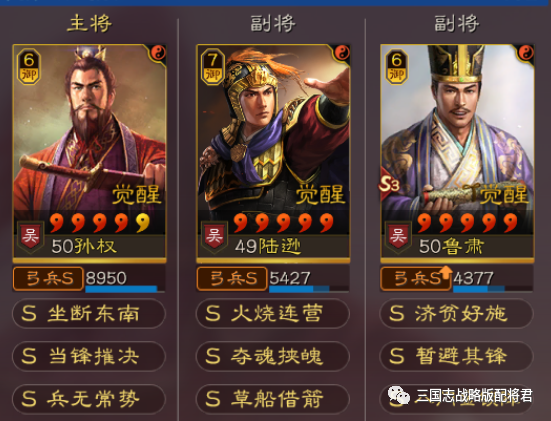Click the yin-yang icon on 孙权's card

(158, 53)
